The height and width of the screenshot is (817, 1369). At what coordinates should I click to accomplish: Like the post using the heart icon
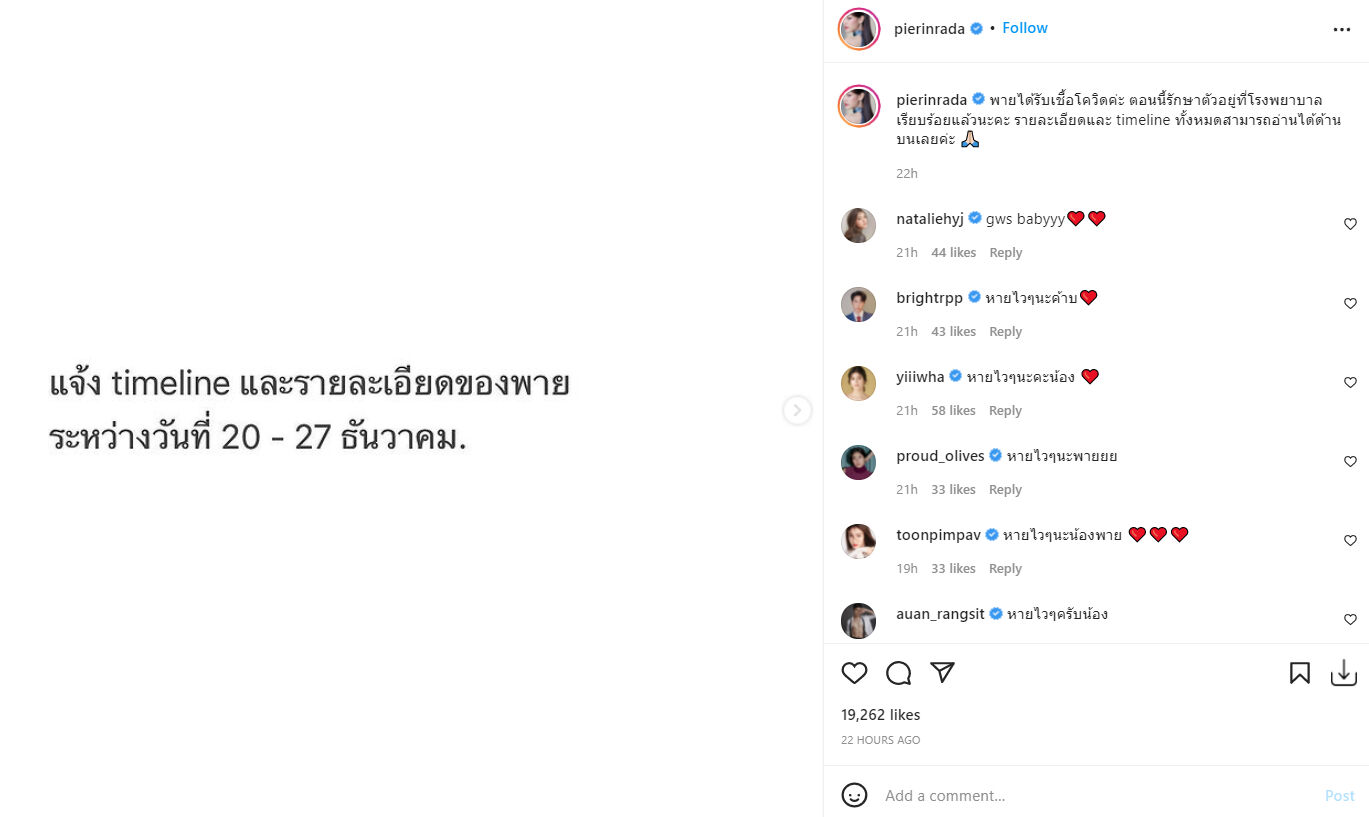pos(855,673)
